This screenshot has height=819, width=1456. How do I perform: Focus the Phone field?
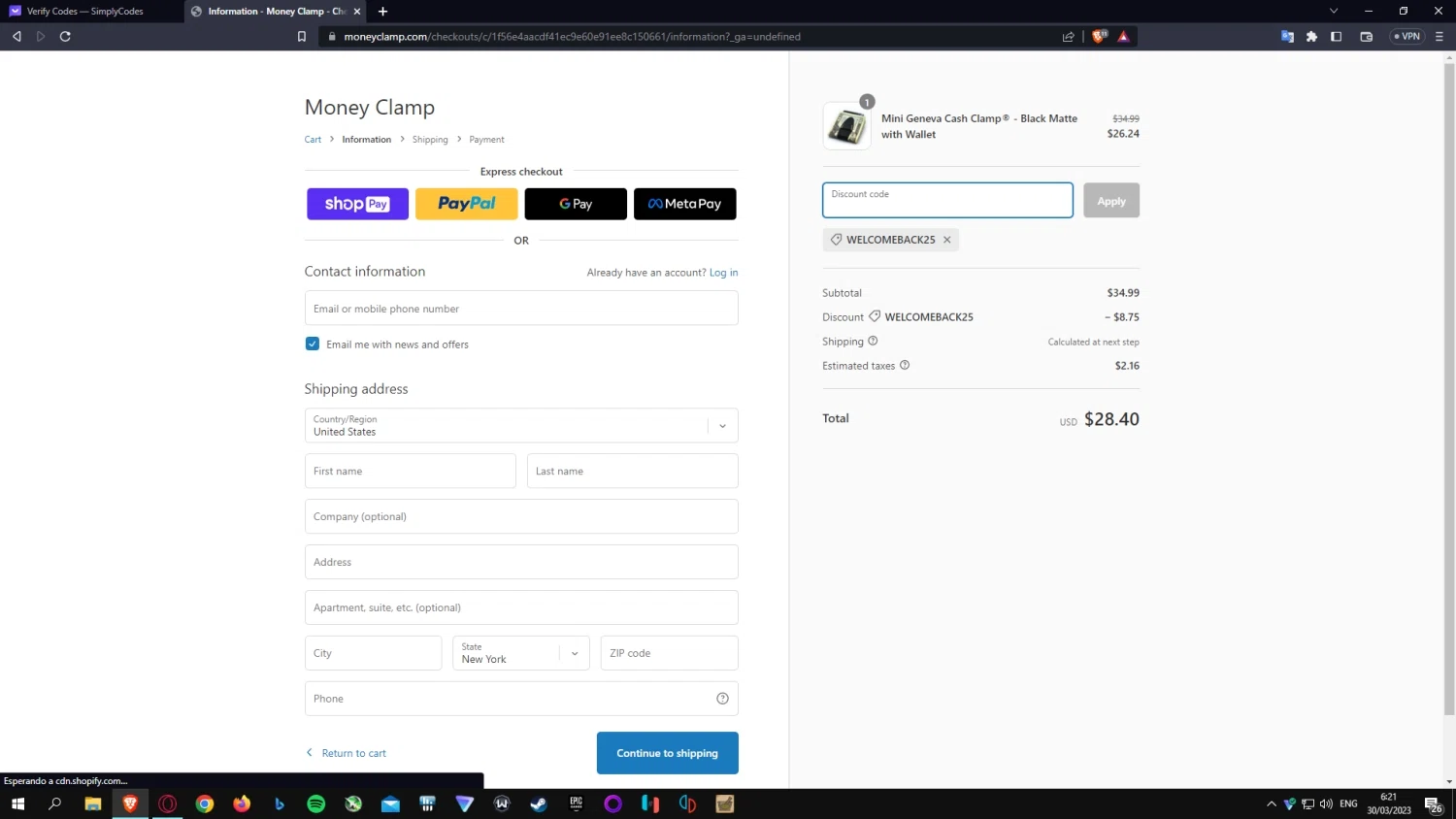tap(521, 699)
